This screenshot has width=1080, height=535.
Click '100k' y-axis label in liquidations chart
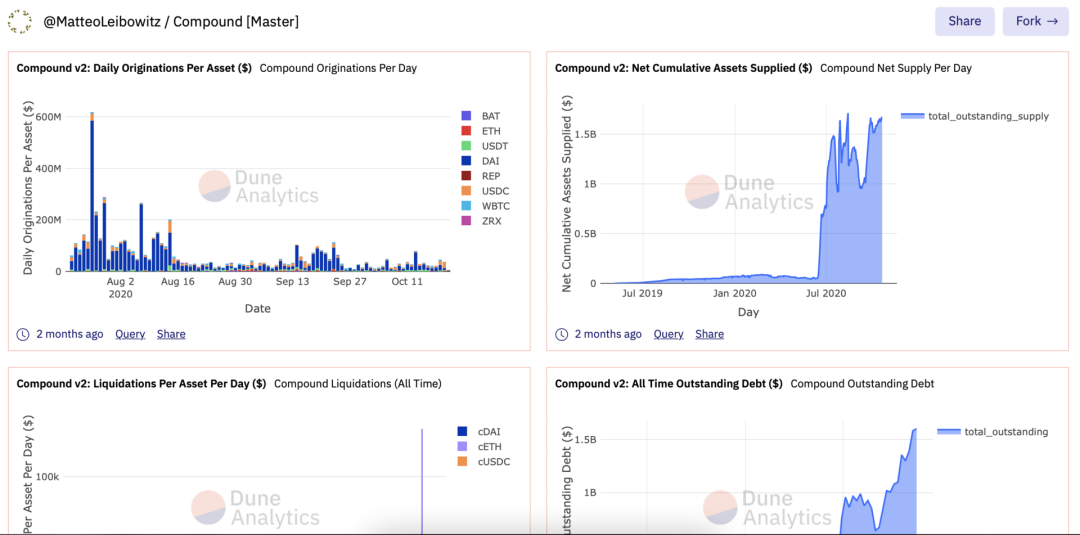[48, 476]
